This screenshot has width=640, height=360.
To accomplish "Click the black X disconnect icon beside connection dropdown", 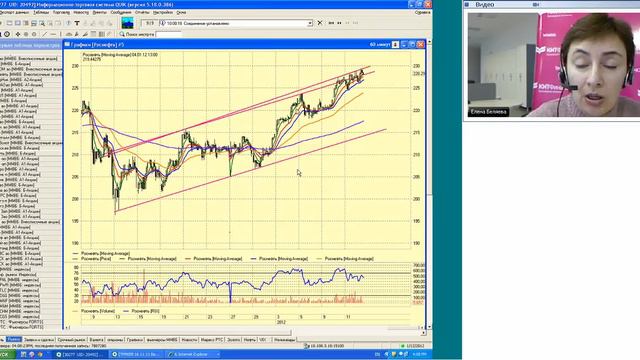I will [320, 23].
